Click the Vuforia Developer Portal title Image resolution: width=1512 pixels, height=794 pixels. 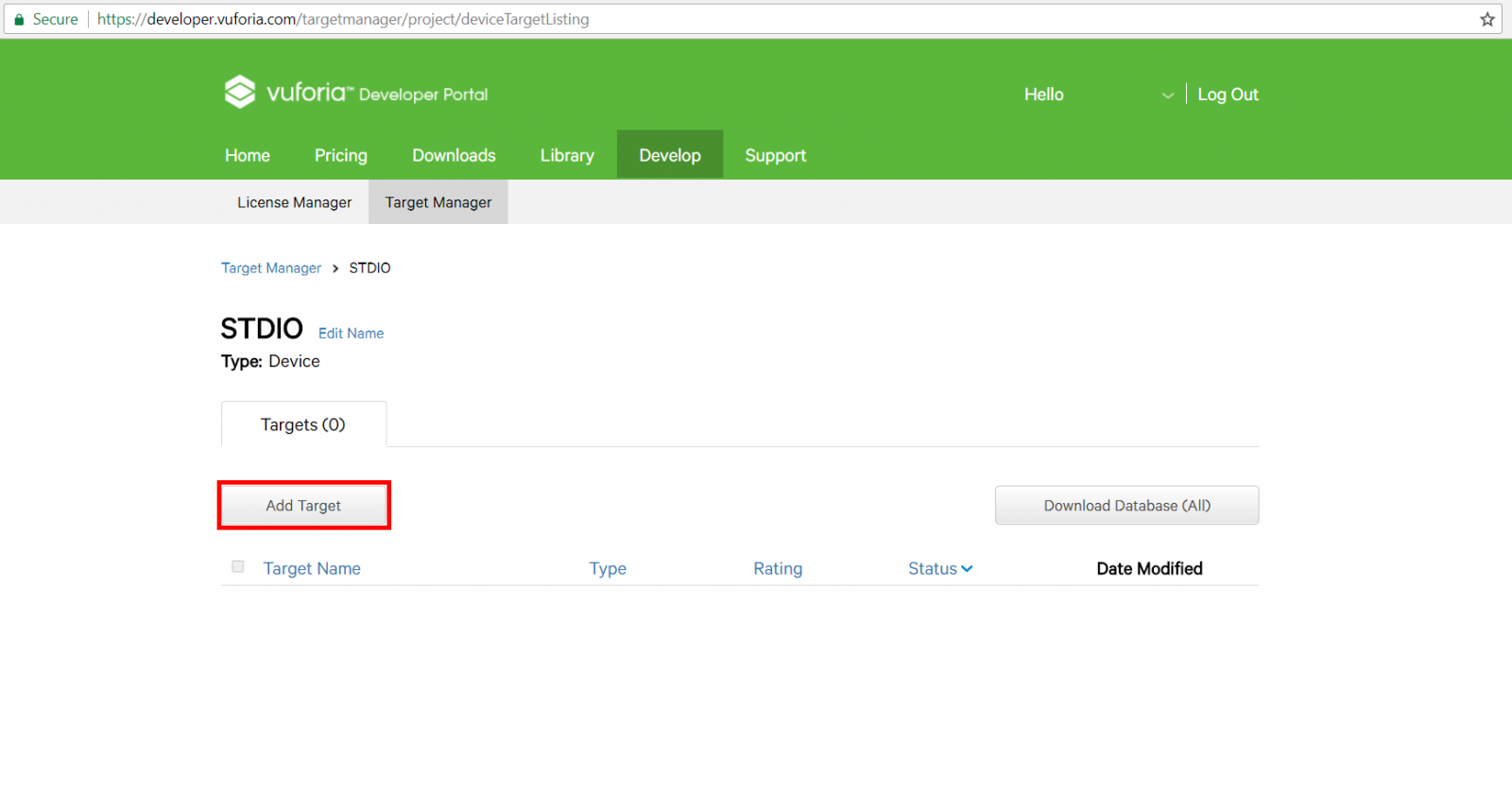coord(377,93)
